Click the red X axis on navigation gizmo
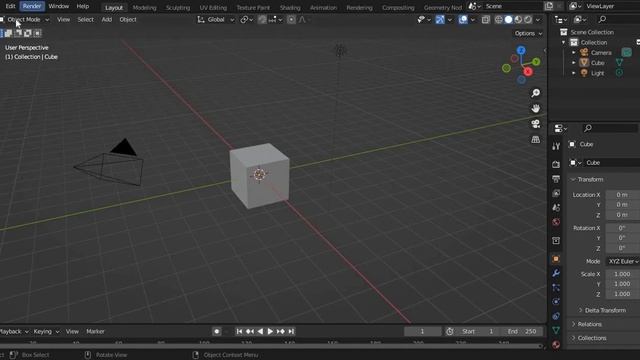The width and height of the screenshot is (640, 360). click(528, 72)
